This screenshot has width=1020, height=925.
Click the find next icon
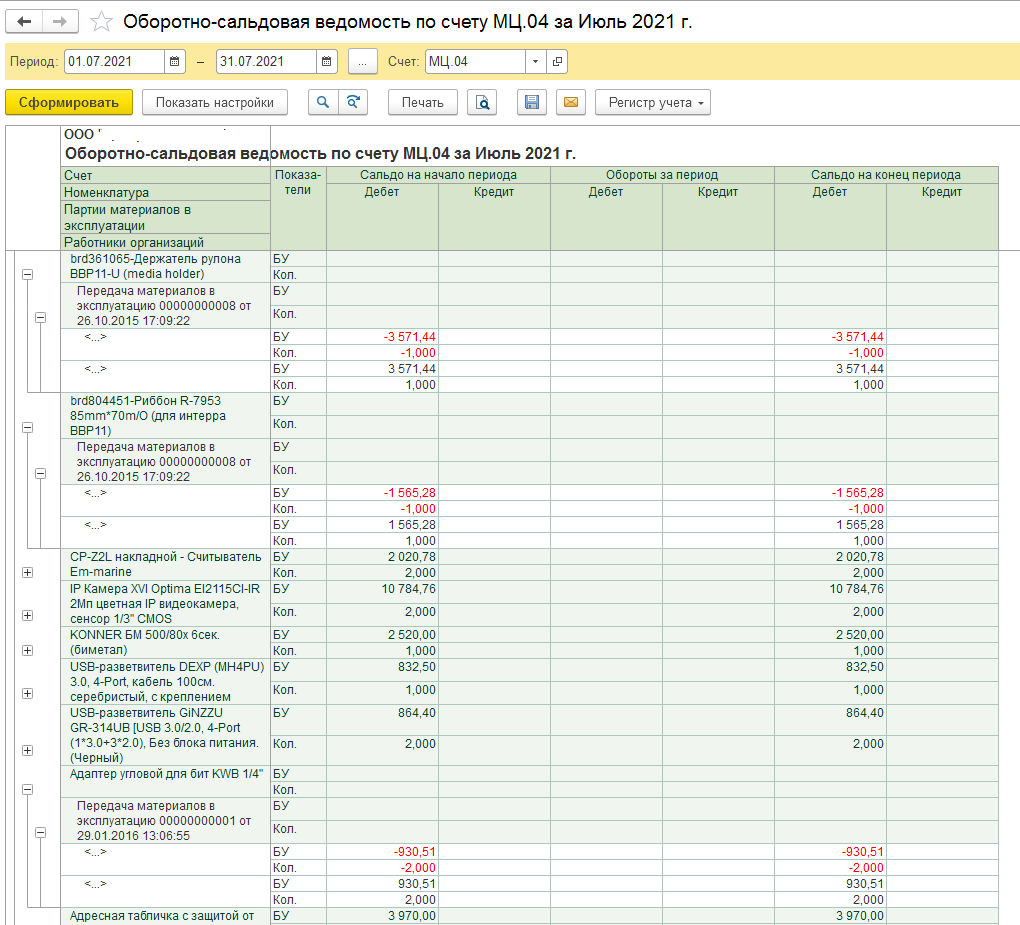coord(352,102)
